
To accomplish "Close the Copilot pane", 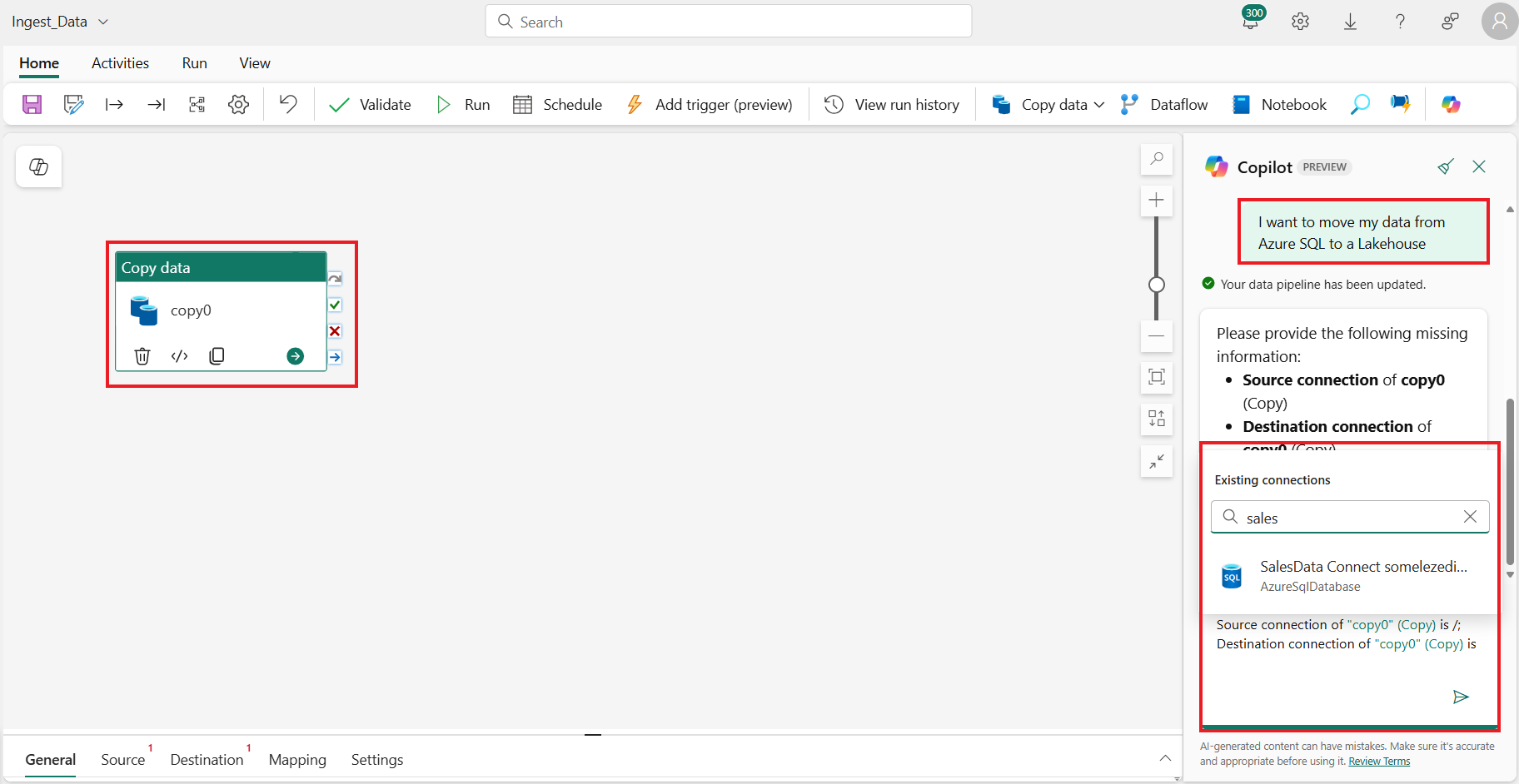I will point(1479,166).
